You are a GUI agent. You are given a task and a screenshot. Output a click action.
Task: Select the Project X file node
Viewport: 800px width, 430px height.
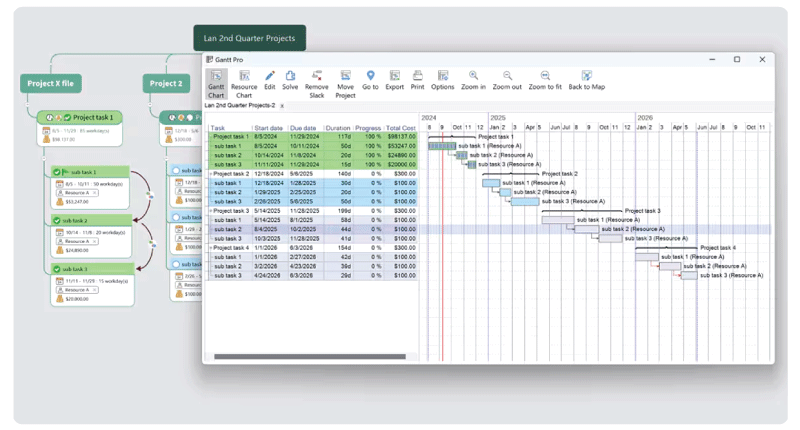tap(51, 83)
